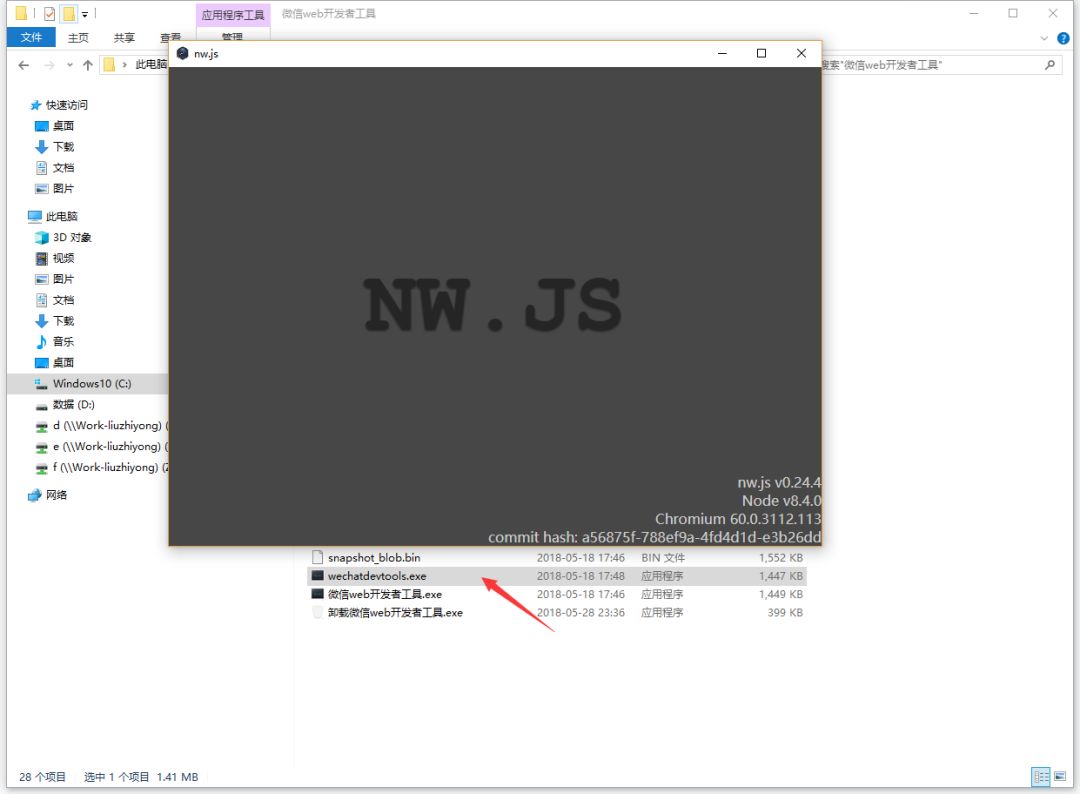This screenshot has width=1080, height=794.
Task: Open the 音乐 folder
Action: [x=54, y=342]
